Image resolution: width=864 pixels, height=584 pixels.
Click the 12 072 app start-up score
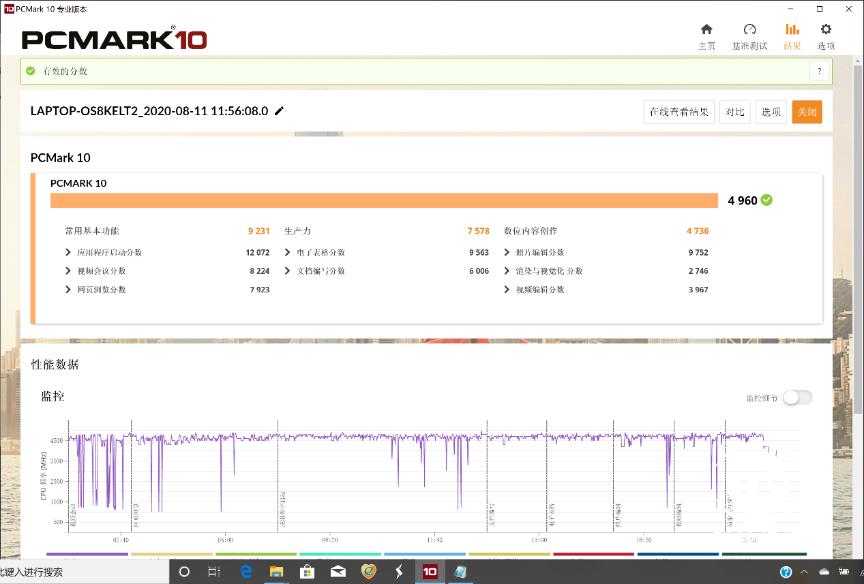point(257,252)
